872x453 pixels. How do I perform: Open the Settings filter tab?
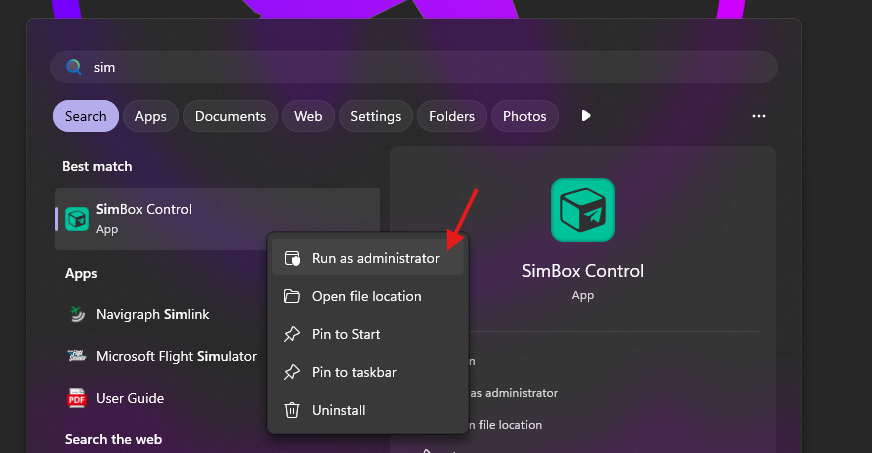pyautogui.click(x=376, y=116)
